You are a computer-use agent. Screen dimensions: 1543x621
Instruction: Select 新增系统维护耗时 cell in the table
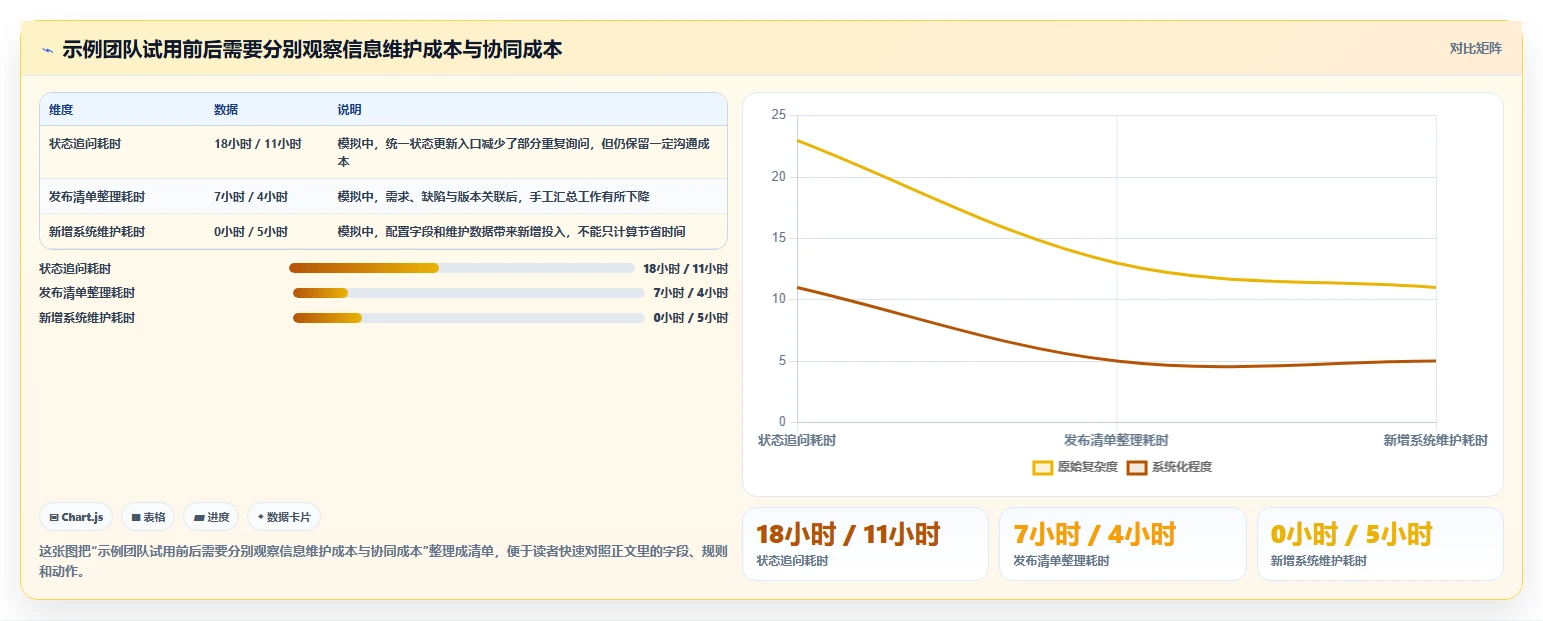coord(97,232)
